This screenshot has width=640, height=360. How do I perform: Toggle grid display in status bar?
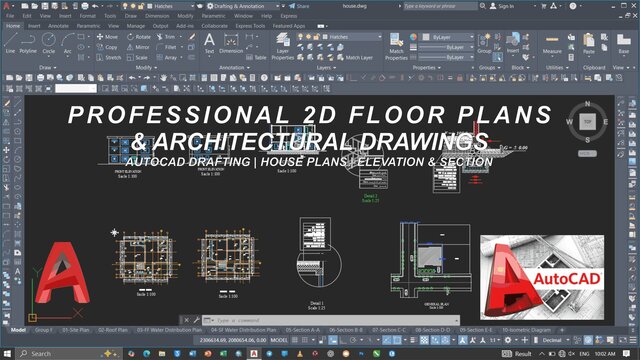click(x=295, y=340)
